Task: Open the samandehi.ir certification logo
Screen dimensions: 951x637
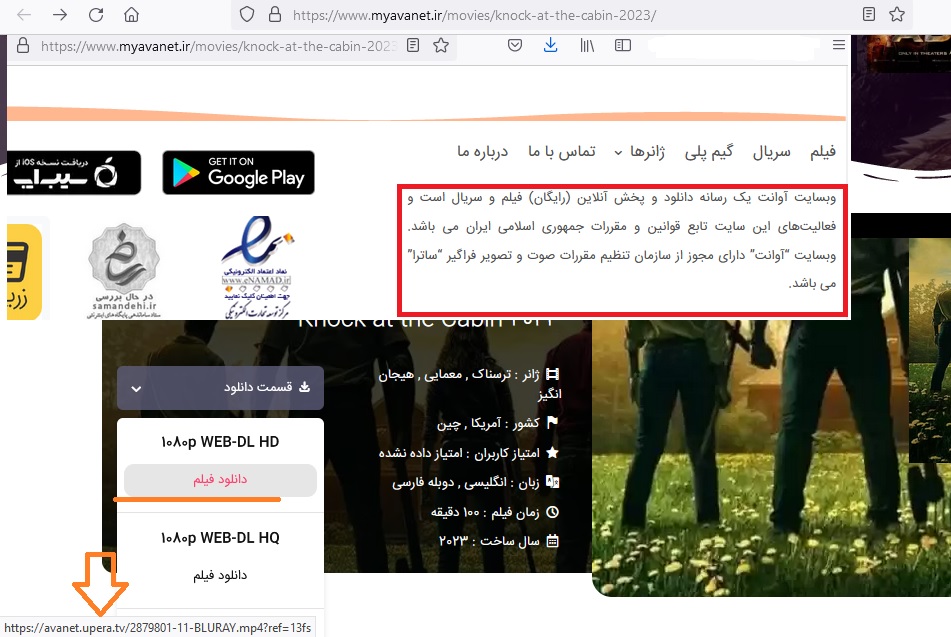Action: coord(124,270)
